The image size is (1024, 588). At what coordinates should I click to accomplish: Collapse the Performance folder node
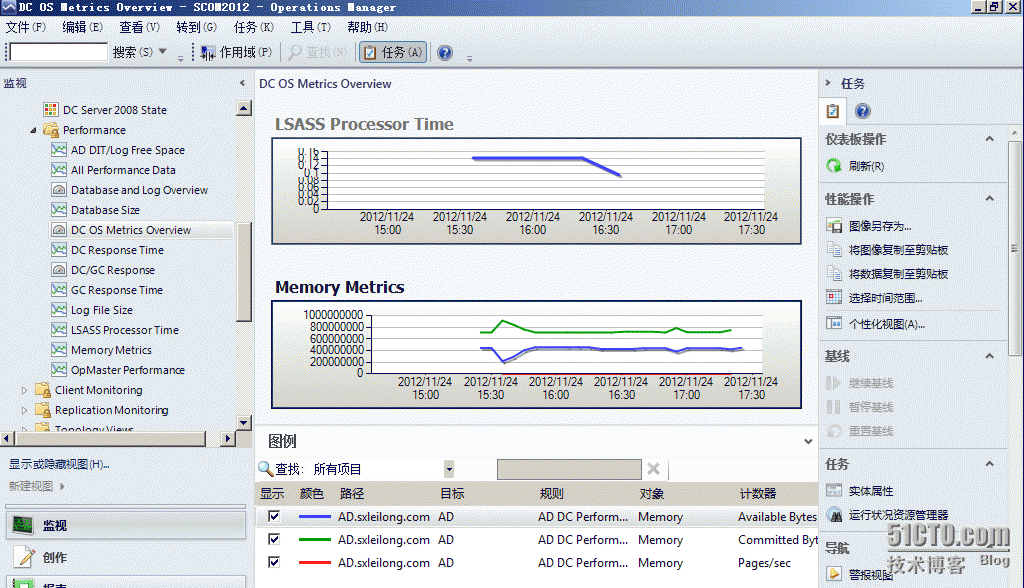coord(33,130)
